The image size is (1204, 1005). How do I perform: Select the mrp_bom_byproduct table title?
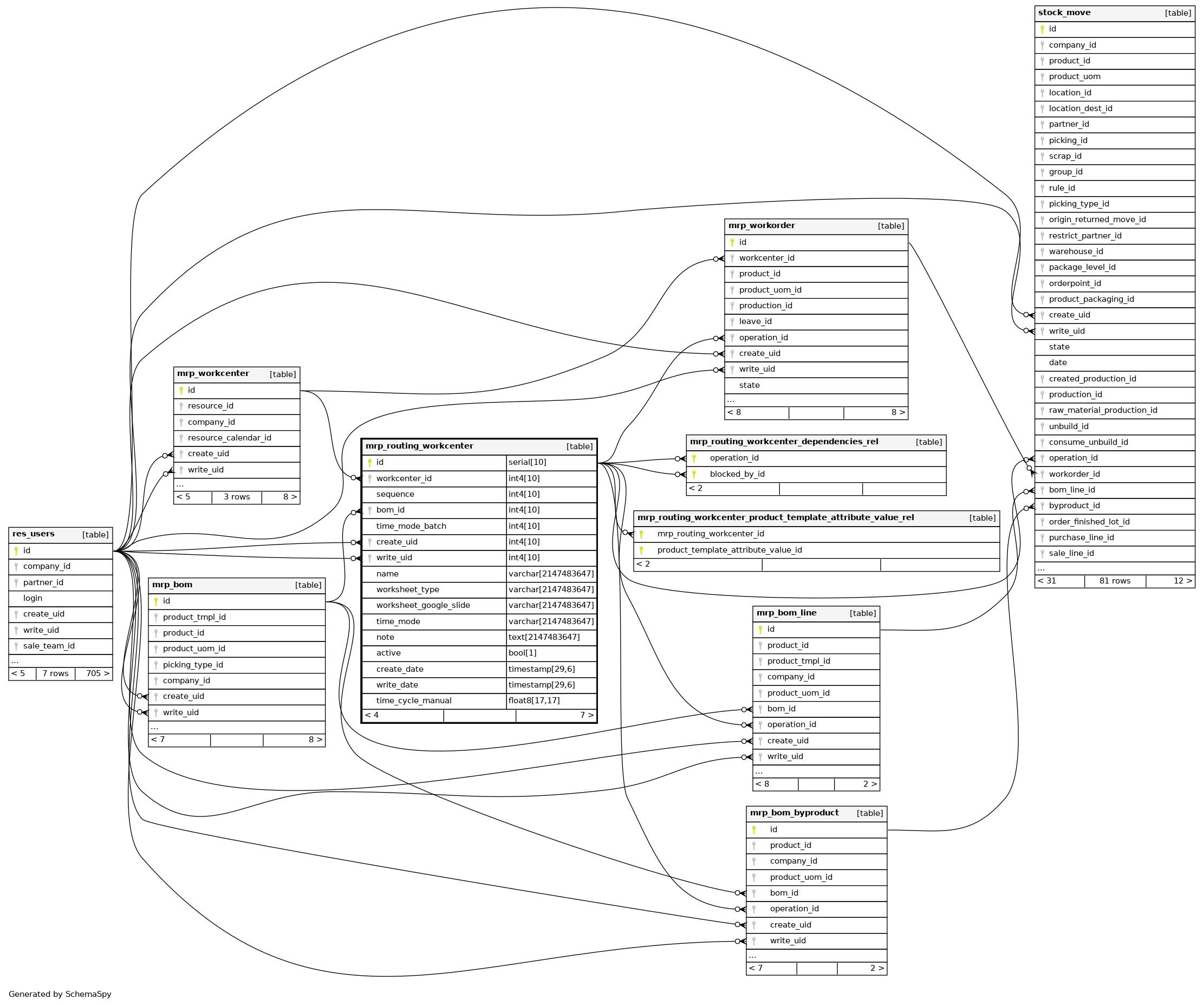click(x=793, y=813)
